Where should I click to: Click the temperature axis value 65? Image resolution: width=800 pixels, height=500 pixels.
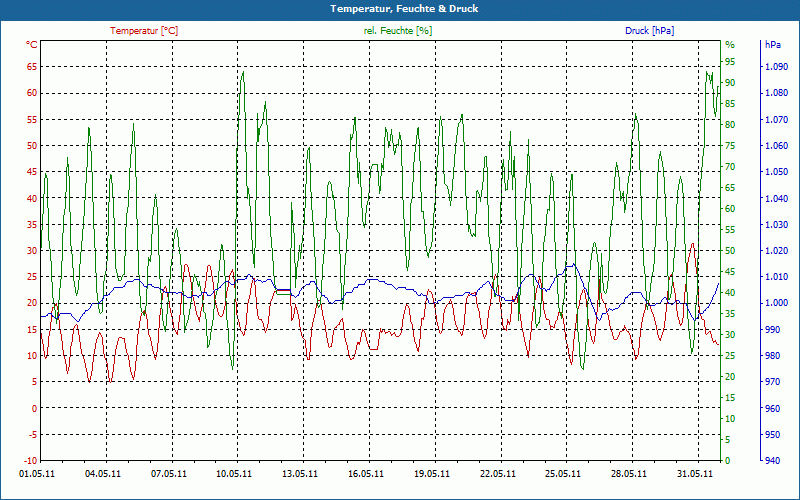pos(32,67)
